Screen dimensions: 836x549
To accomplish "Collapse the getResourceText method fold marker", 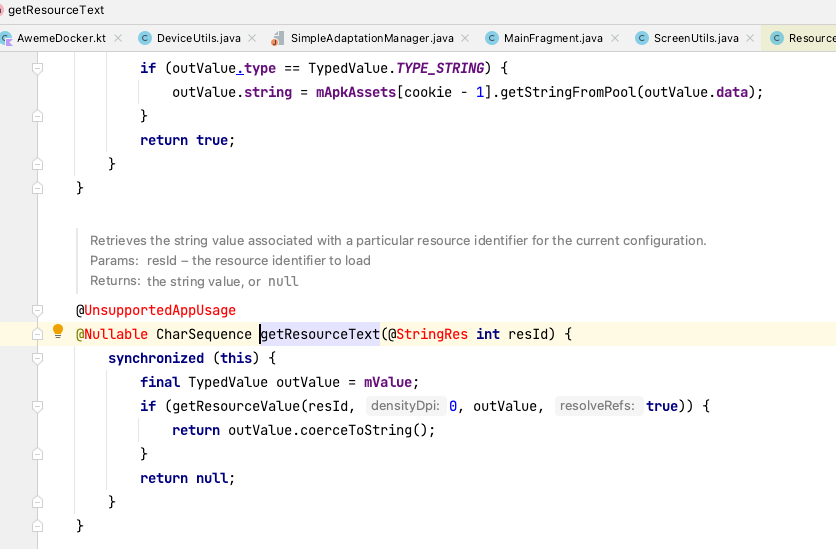I will click(x=37, y=334).
